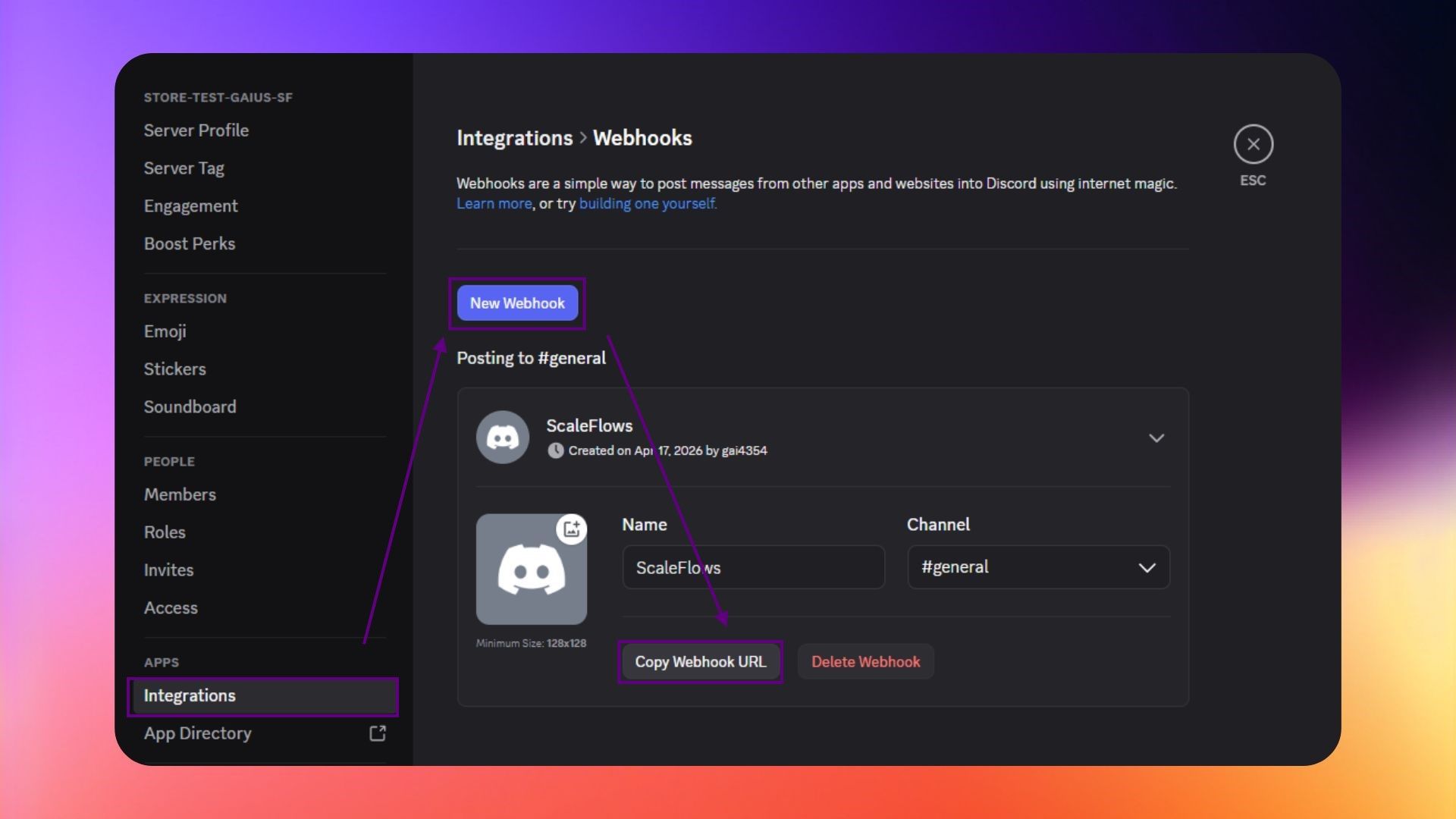Click the large webhook avatar thumbnail
Screen dimensions: 1456x819
click(531, 570)
